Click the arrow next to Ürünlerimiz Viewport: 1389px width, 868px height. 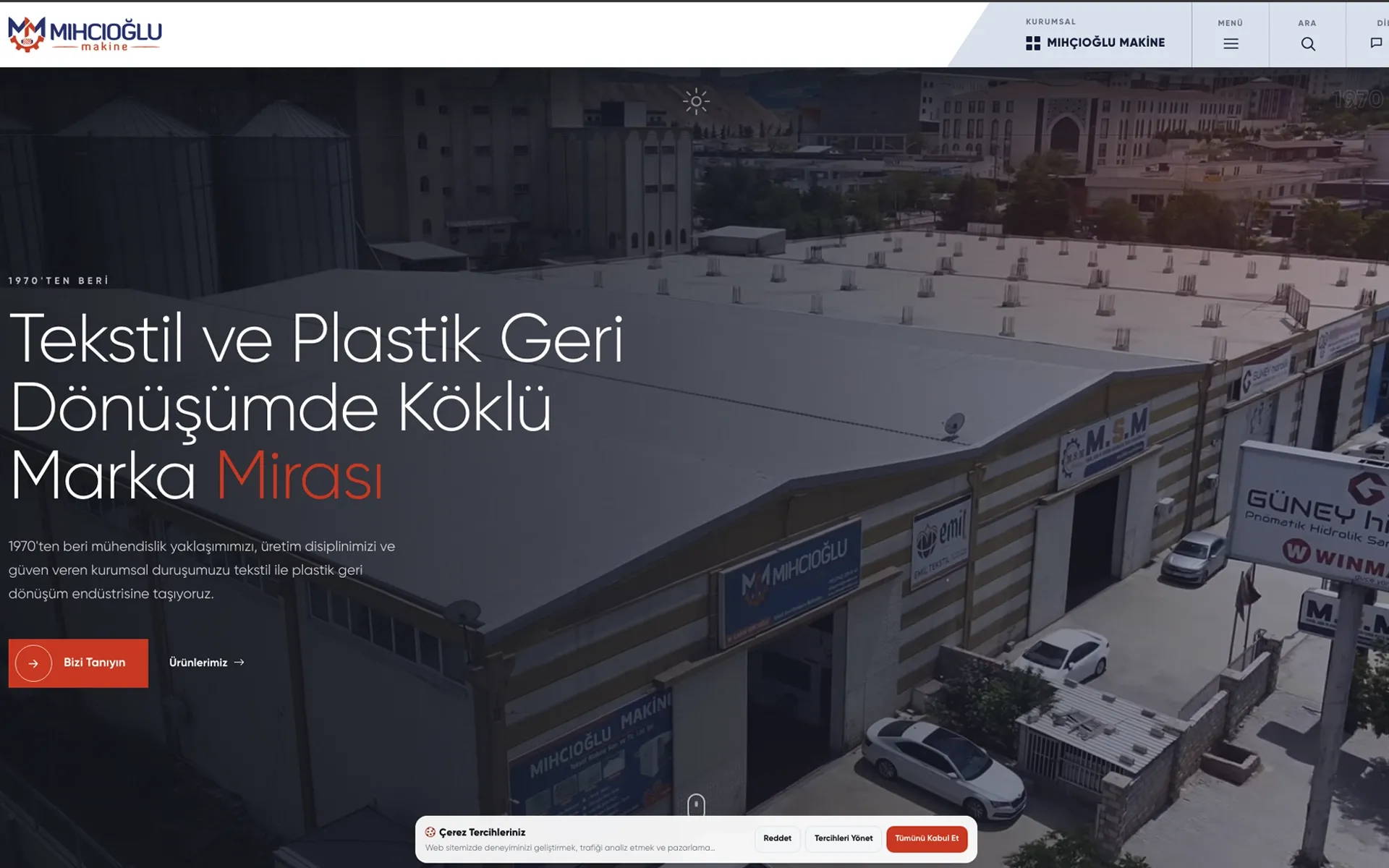point(239,663)
